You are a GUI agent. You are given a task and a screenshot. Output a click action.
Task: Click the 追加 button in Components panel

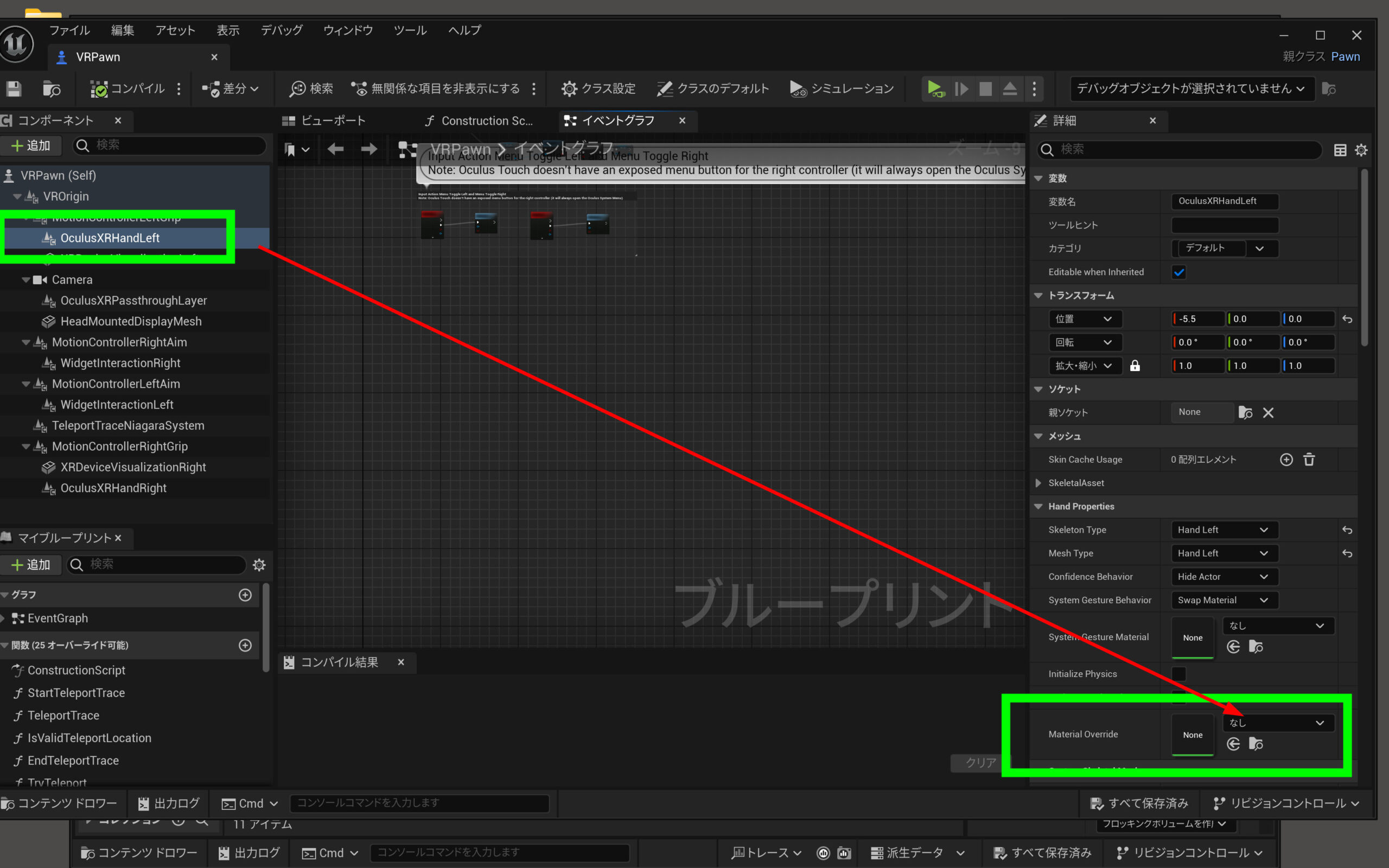coord(31,146)
